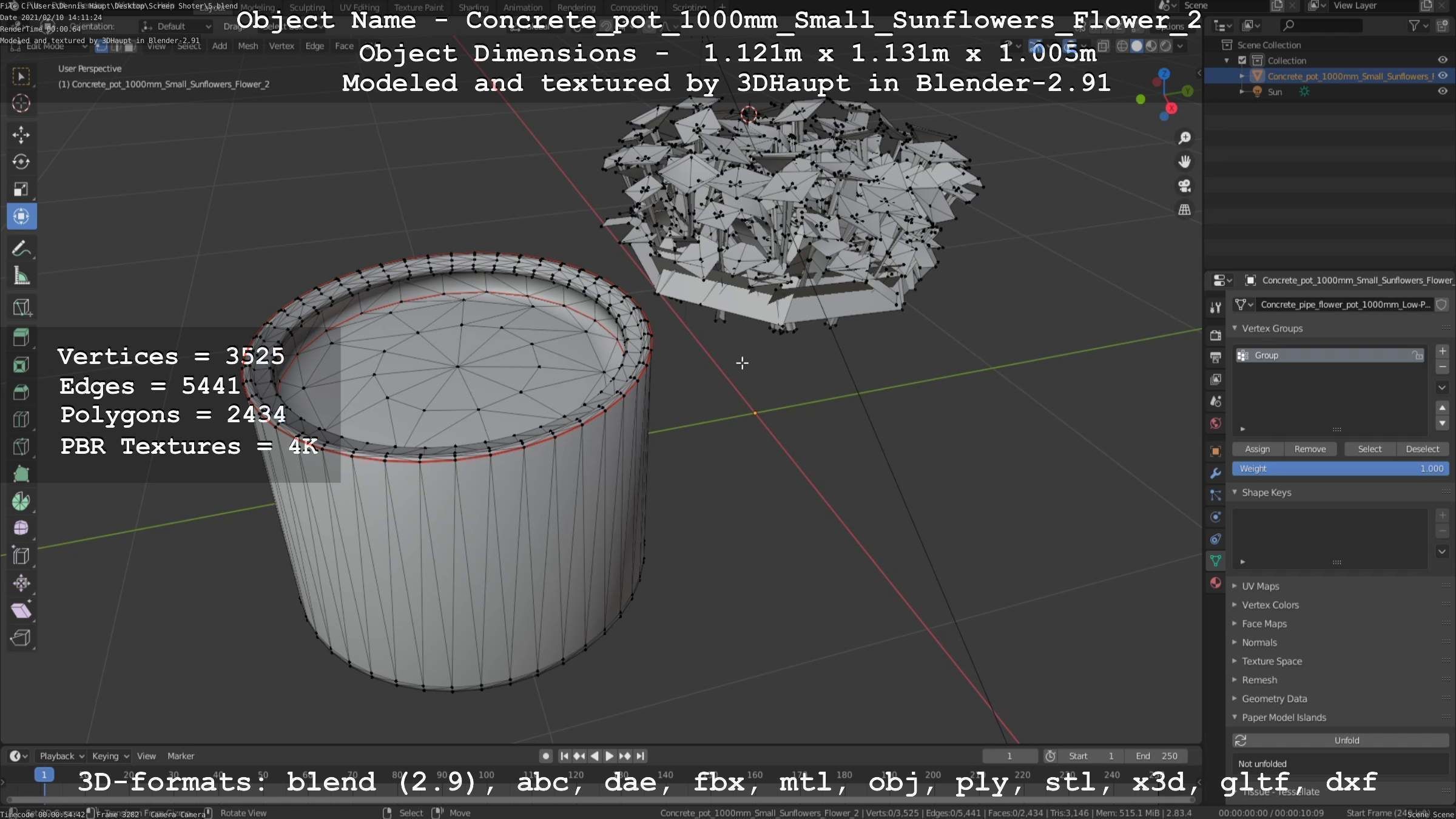This screenshot has height=819, width=1456.
Task: Toggle visibility of Collection in outliner
Action: click(x=1443, y=60)
